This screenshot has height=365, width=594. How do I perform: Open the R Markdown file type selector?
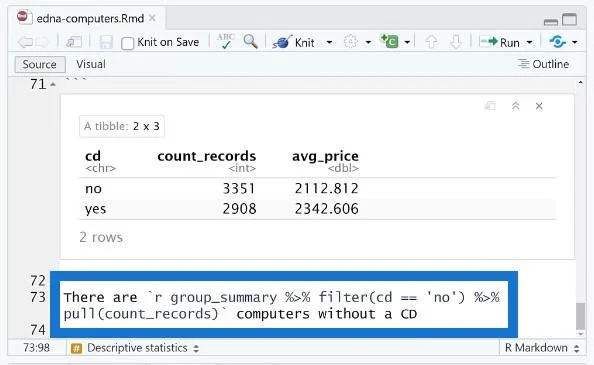pos(542,348)
